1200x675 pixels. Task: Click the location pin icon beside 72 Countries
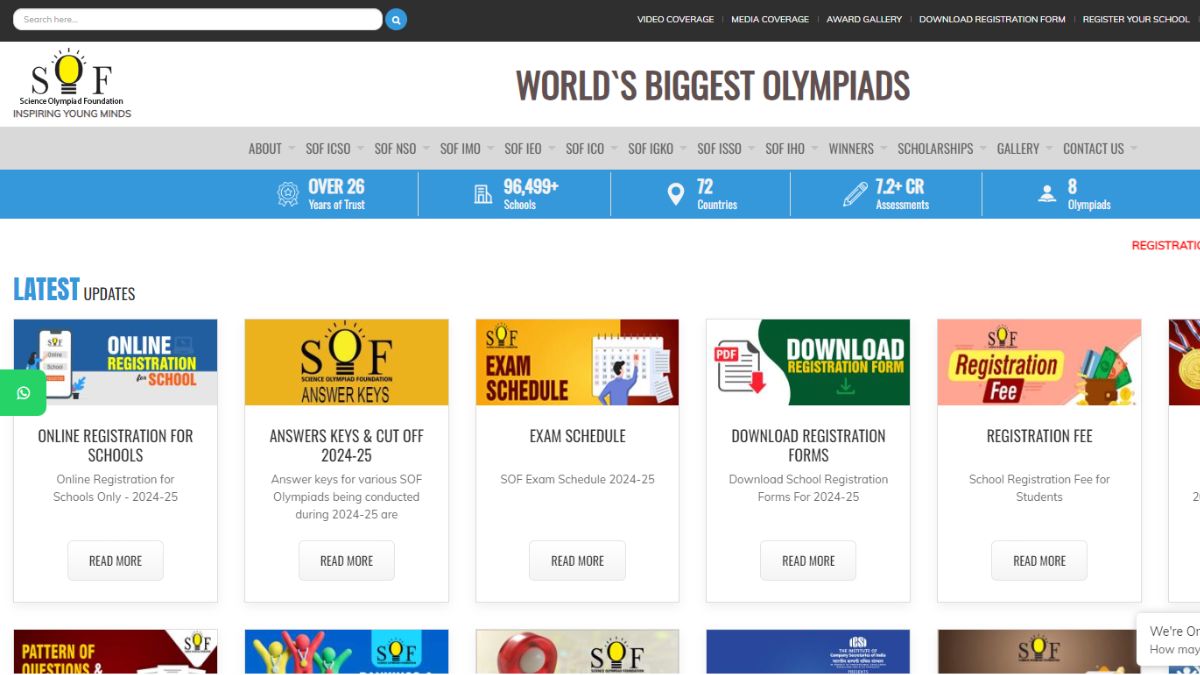pos(676,194)
